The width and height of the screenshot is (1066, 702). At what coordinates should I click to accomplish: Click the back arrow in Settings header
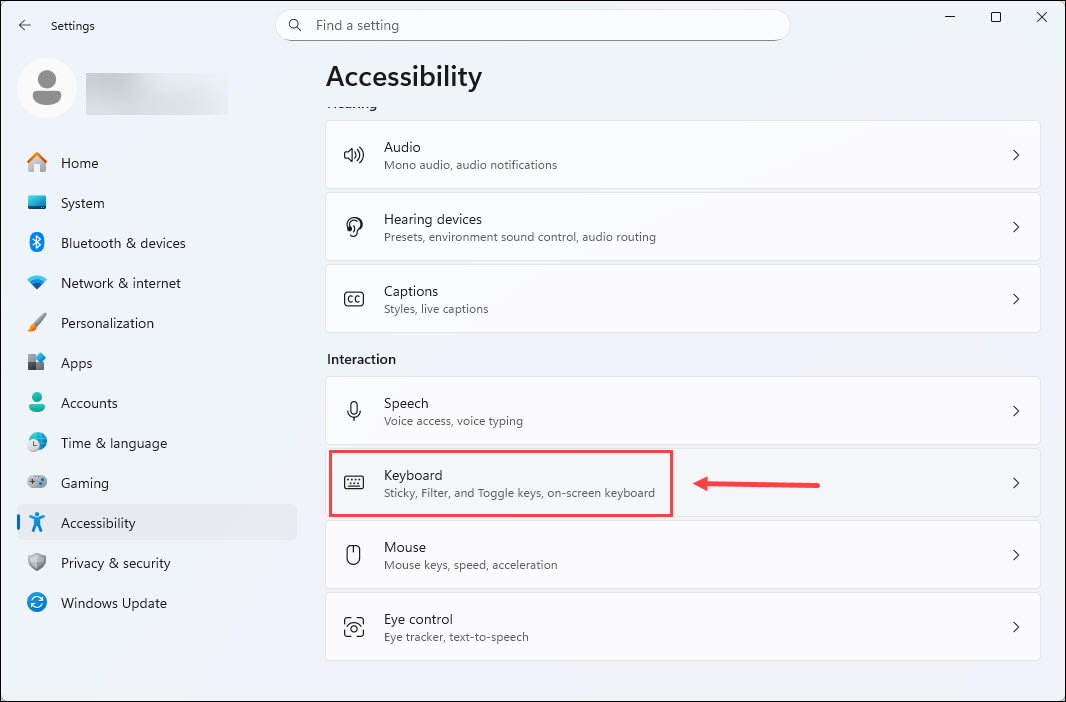click(x=25, y=26)
